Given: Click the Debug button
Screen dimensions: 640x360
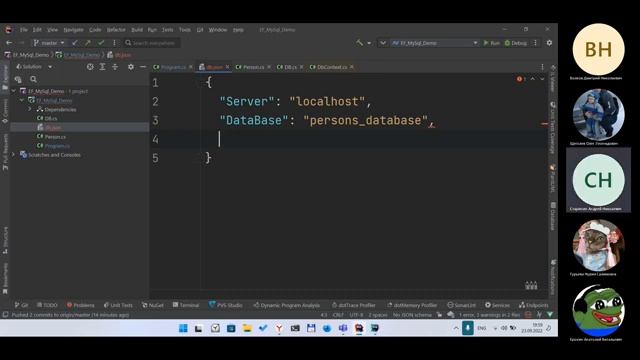Looking at the screenshot, I should pyautogui.click(x=516, y=43).
